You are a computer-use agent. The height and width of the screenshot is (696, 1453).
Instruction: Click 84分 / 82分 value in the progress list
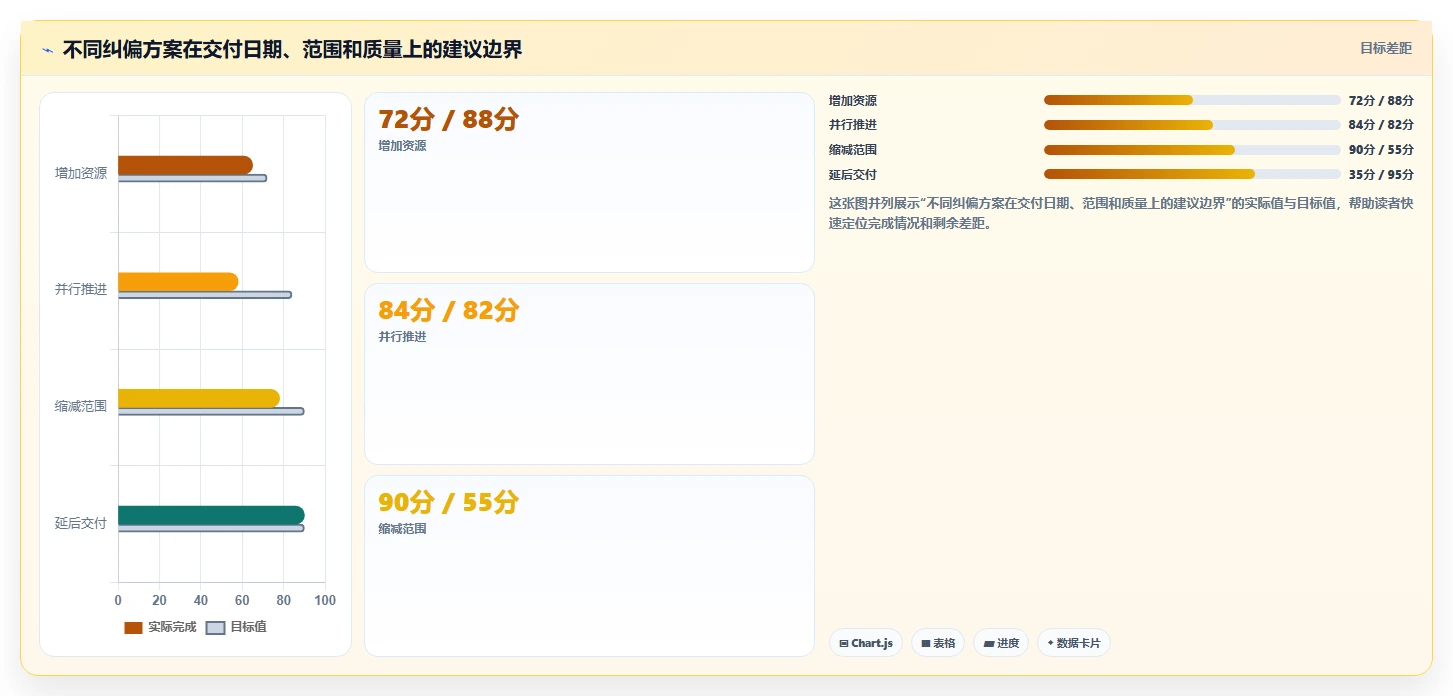click(1381, 125)
